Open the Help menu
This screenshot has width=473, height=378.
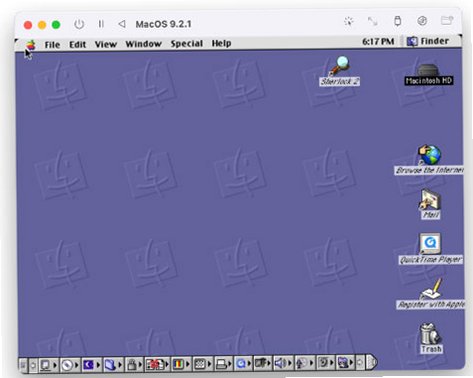click(x=221, y=43)
